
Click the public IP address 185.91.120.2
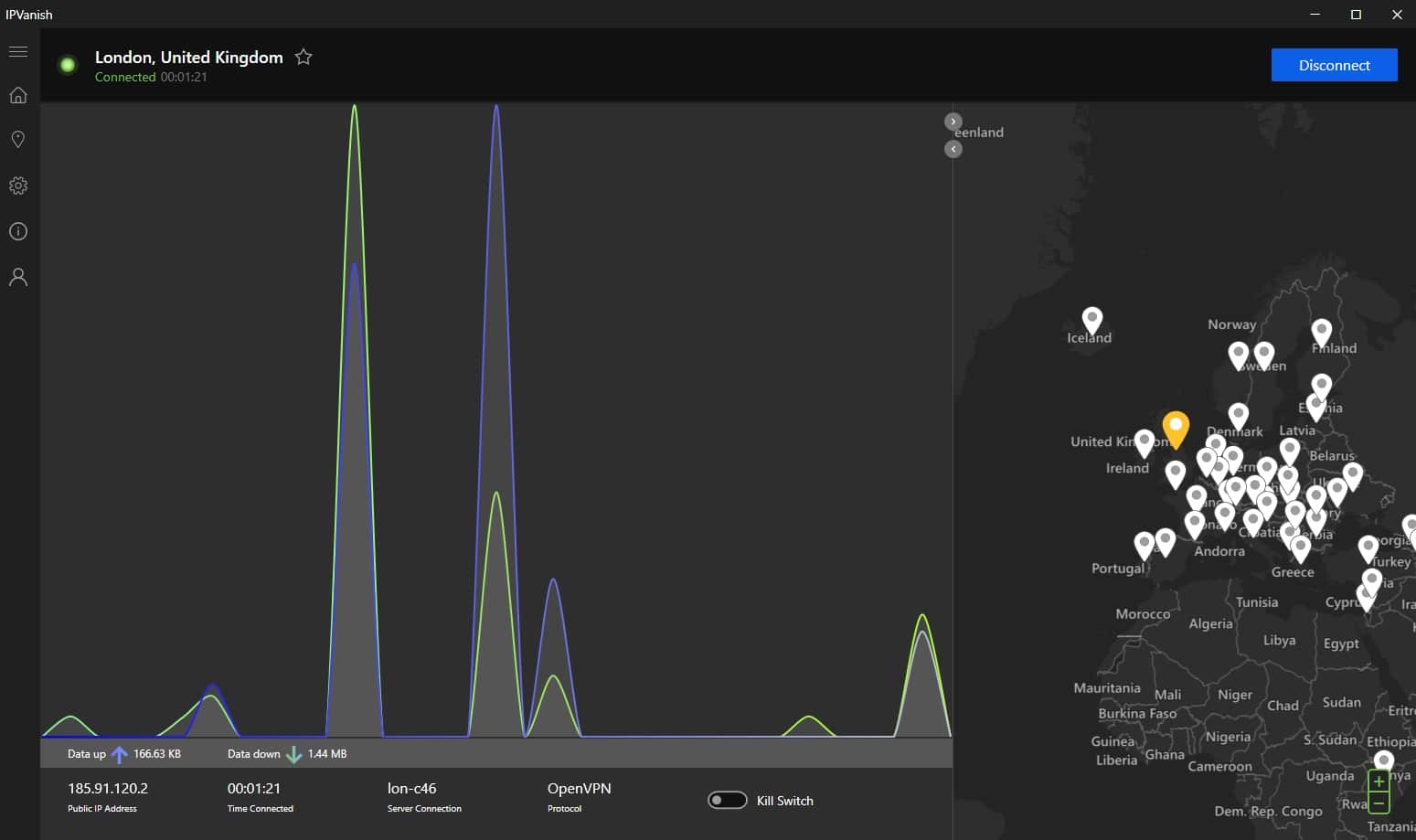click(x=108, y=788)
